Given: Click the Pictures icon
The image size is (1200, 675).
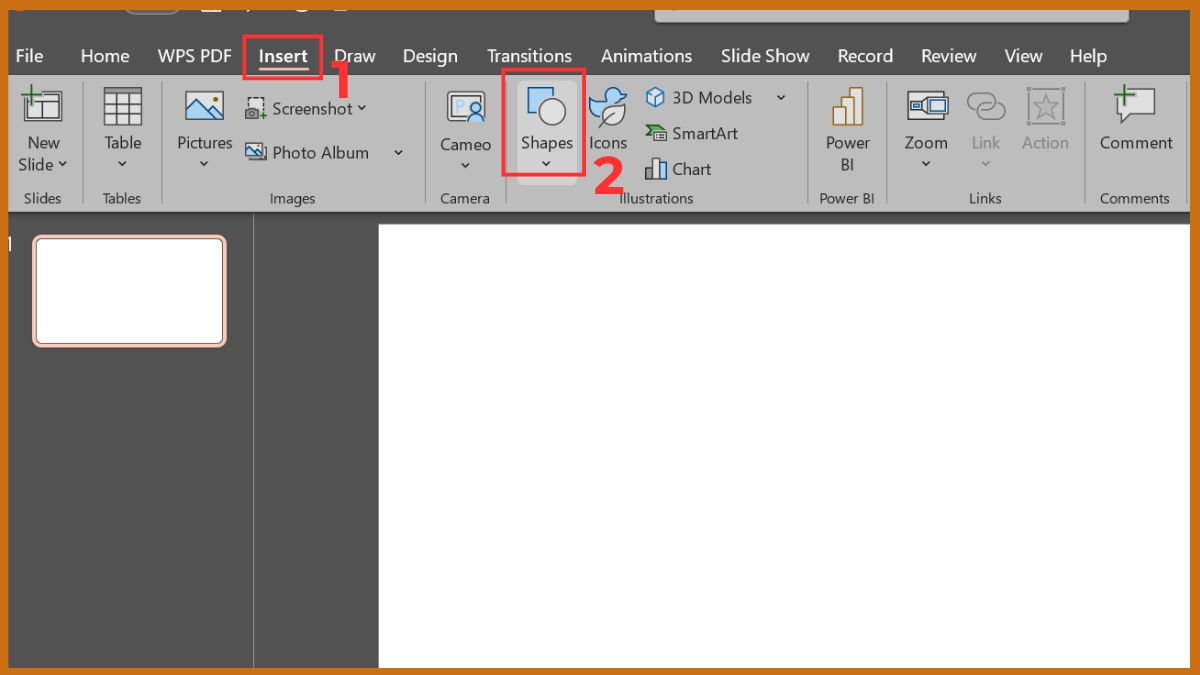Looking at the screenshot, I should pyautogui.click(x=204, y=108).
